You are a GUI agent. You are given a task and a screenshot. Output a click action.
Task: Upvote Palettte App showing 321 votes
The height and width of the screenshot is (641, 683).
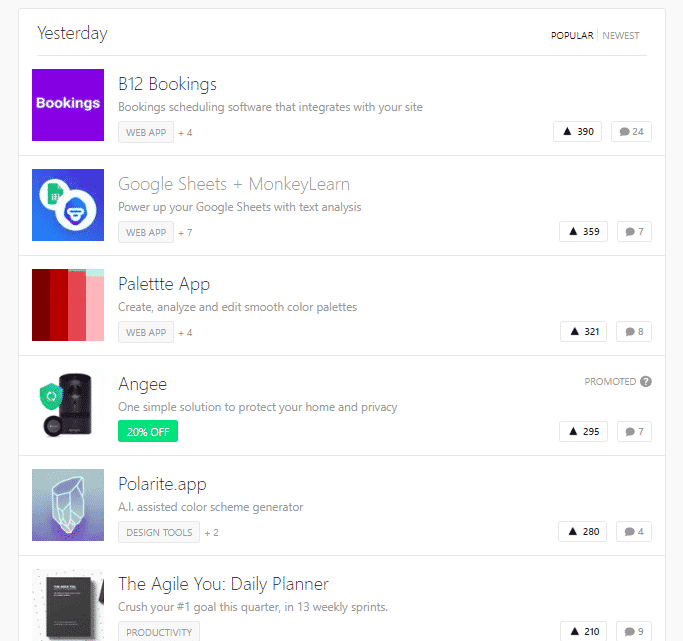583,332
